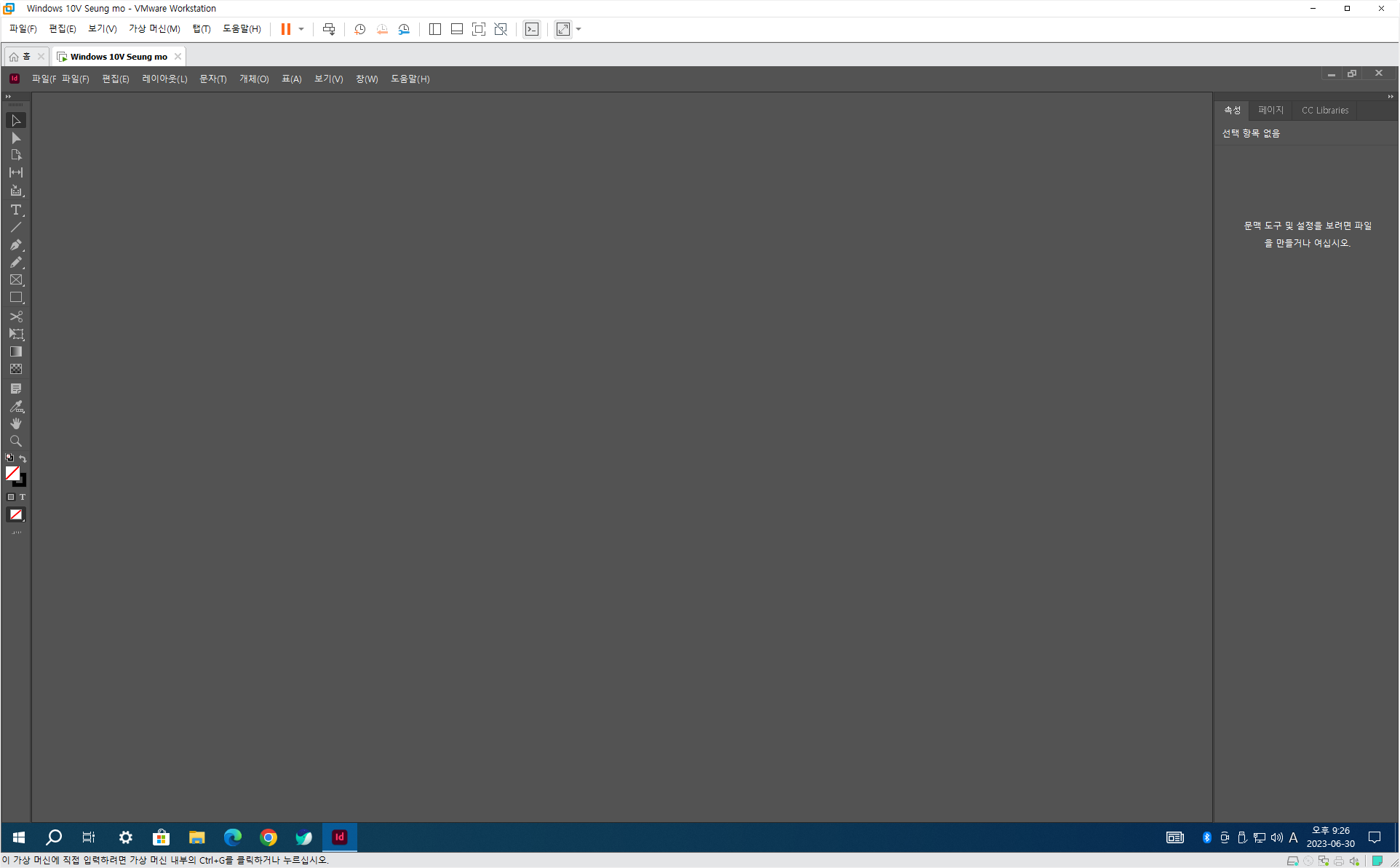Select the Type tool
The width and height of the screenshot is (1400, 868).
pyautogui.click(x=16, y=210)
